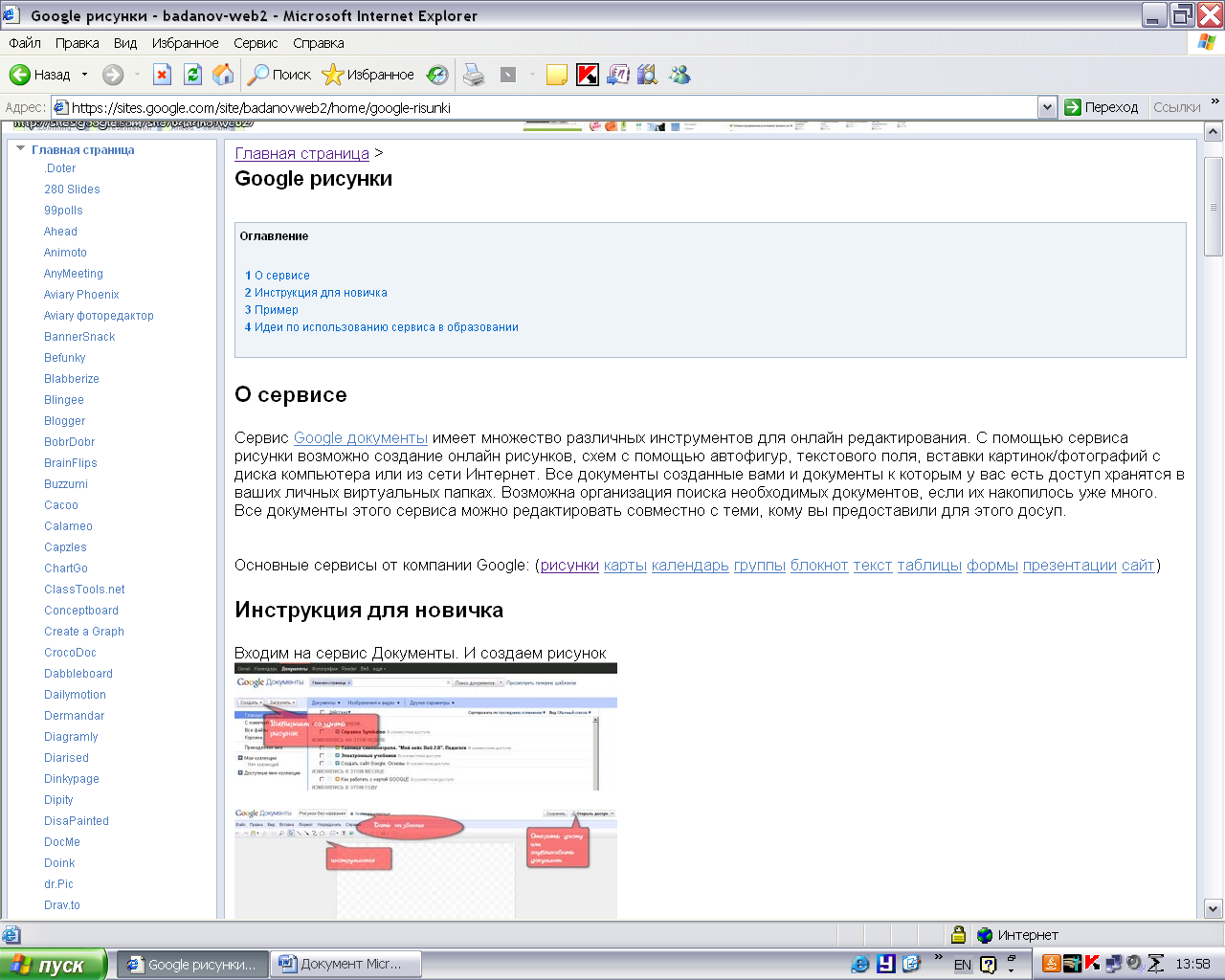Open the презентации service link
The image size is (1225, 980).
pos(1070,566)
